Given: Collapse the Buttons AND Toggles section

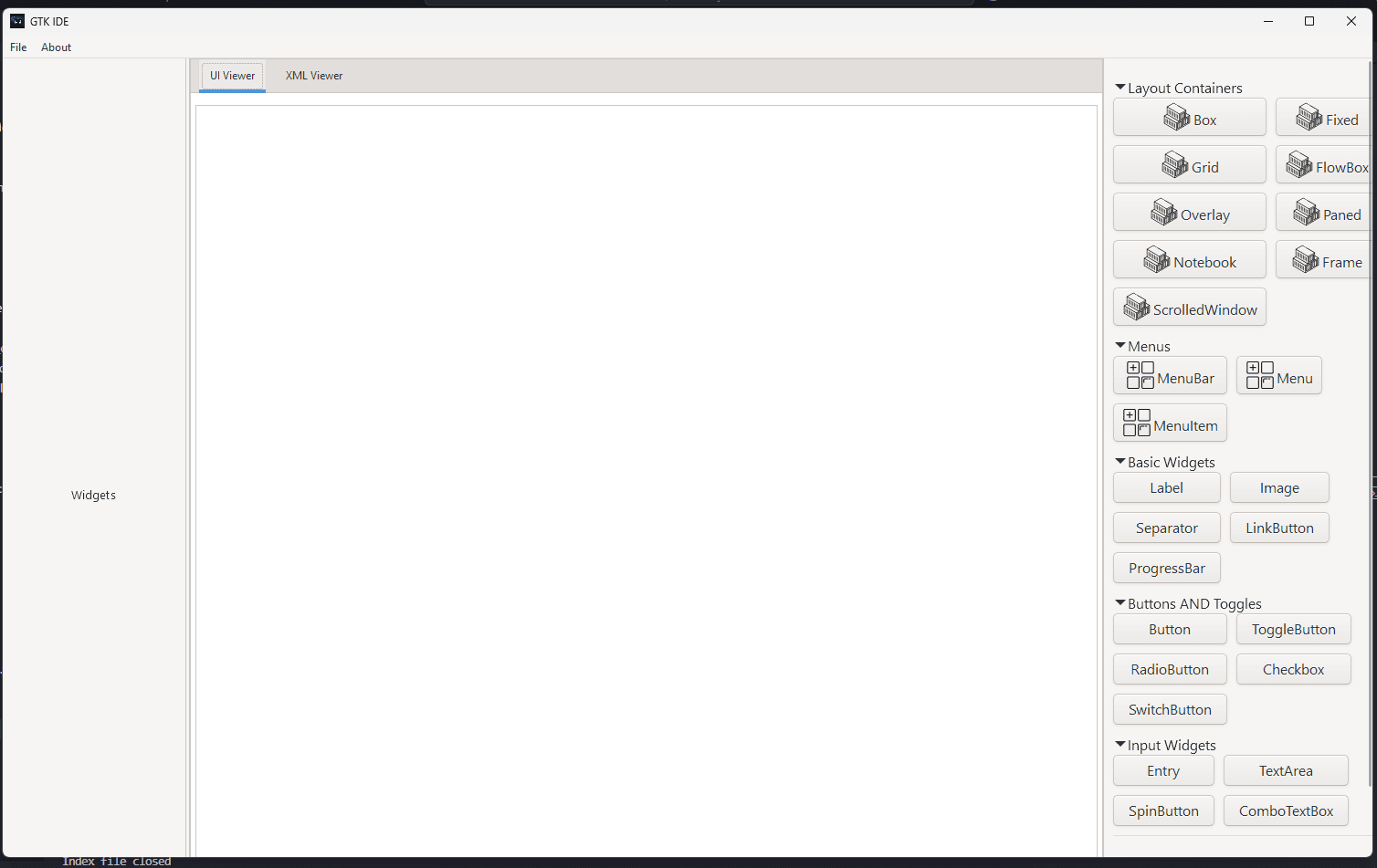Looking at the screenshot, I should 1120,602.
